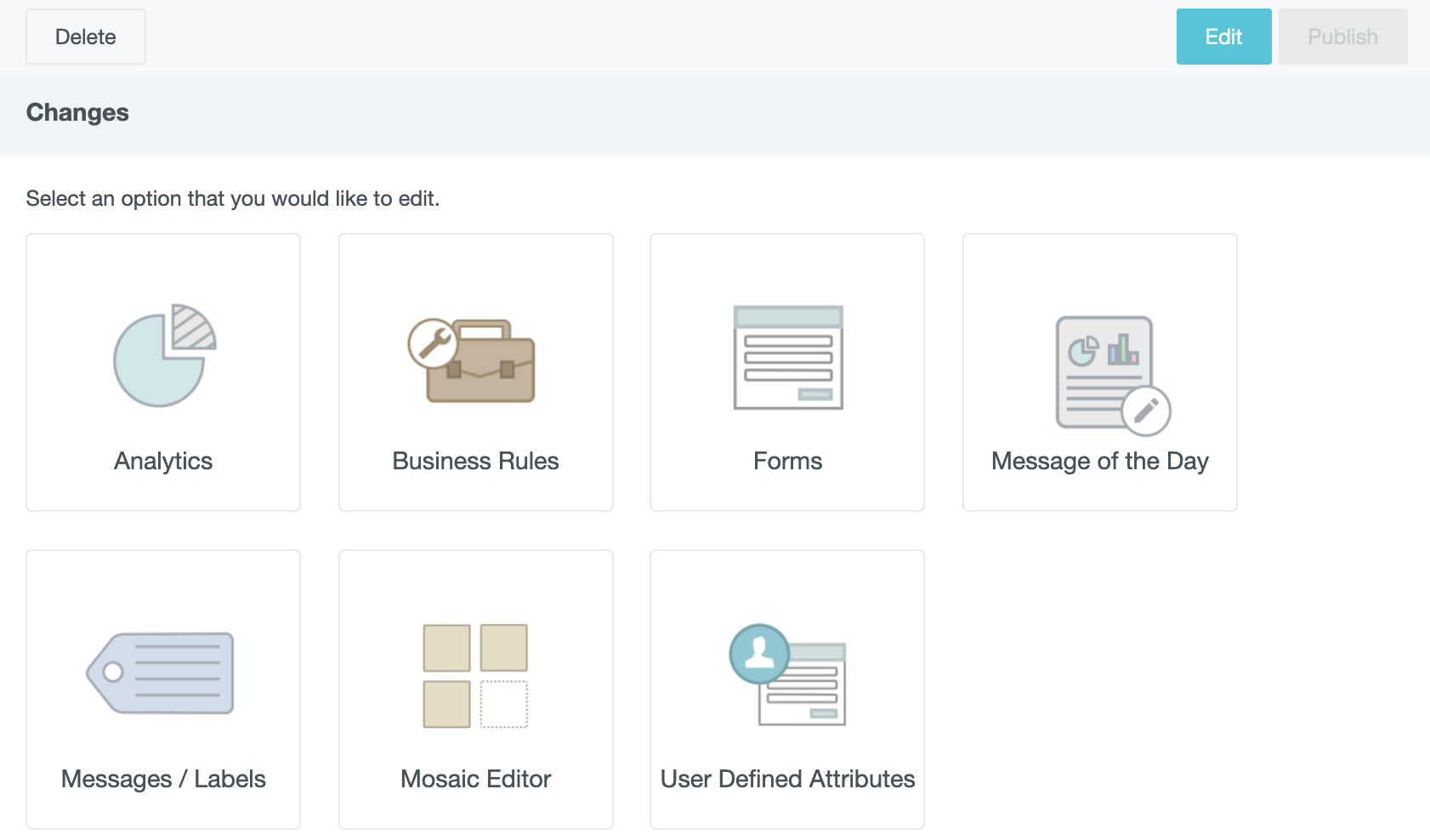The width and height of the screenshot is (1430, 840).
Task: Select the Business Rules label
Action: click(475, 461)
